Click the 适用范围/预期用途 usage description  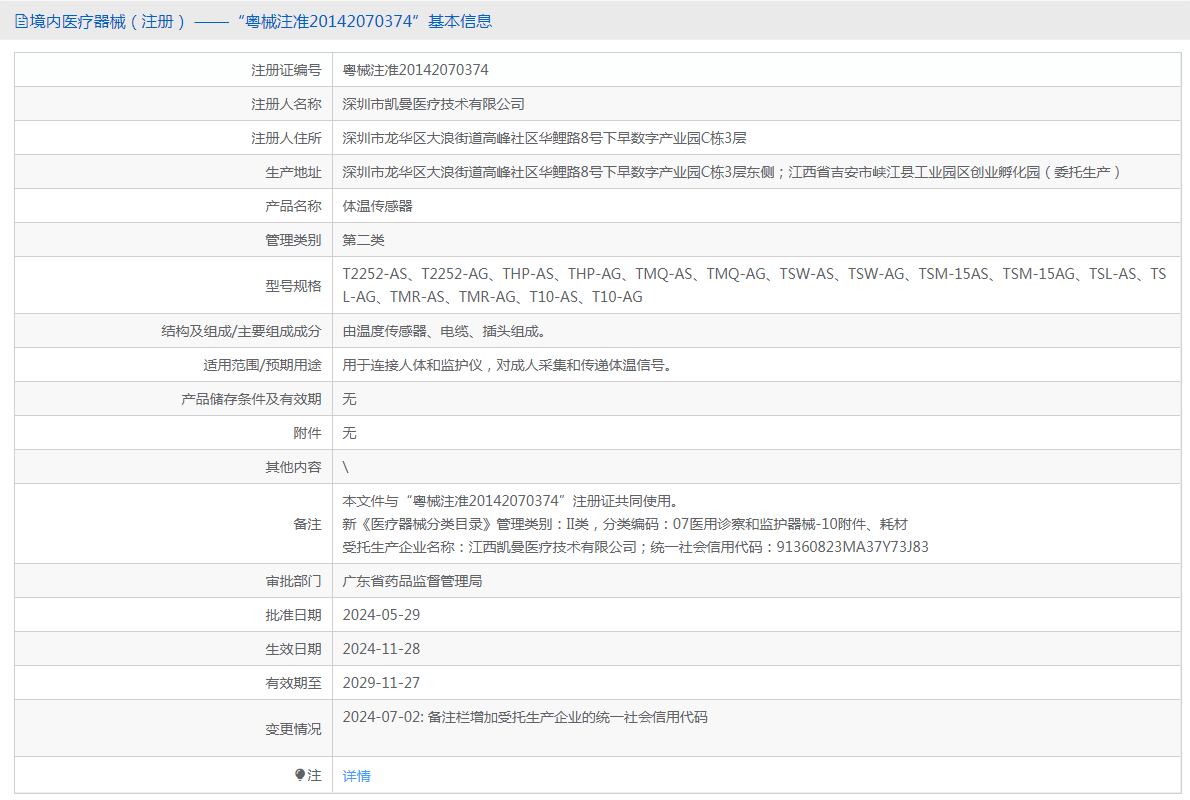[507, 365]
